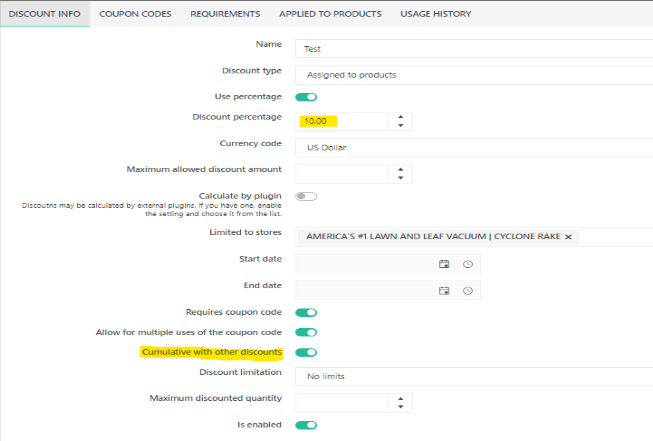Disable the Requires coupon code switch

pos(306,313)
